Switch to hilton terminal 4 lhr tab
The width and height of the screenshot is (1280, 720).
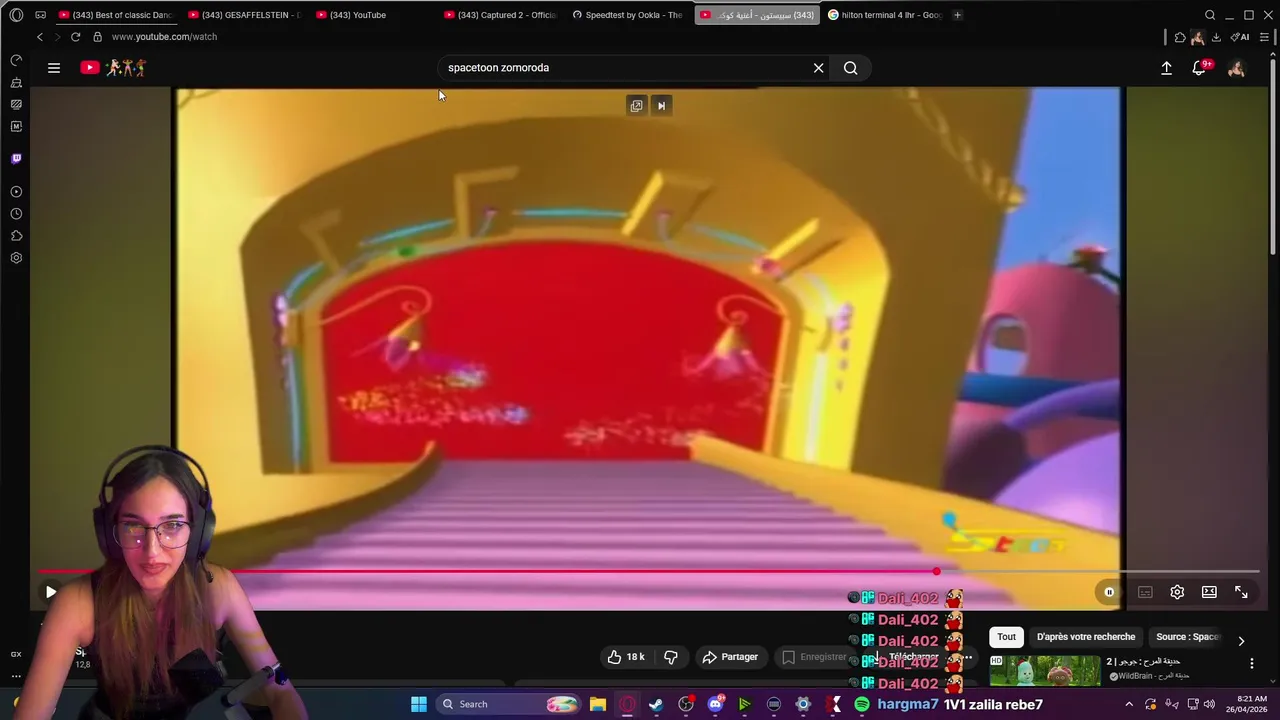pyautogui.click(x=885, y=15)
